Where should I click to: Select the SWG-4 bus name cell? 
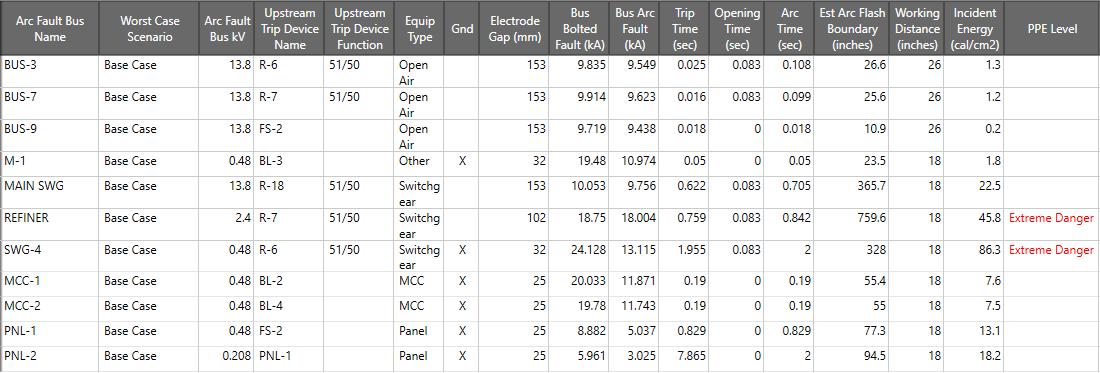tap(50, 256)
